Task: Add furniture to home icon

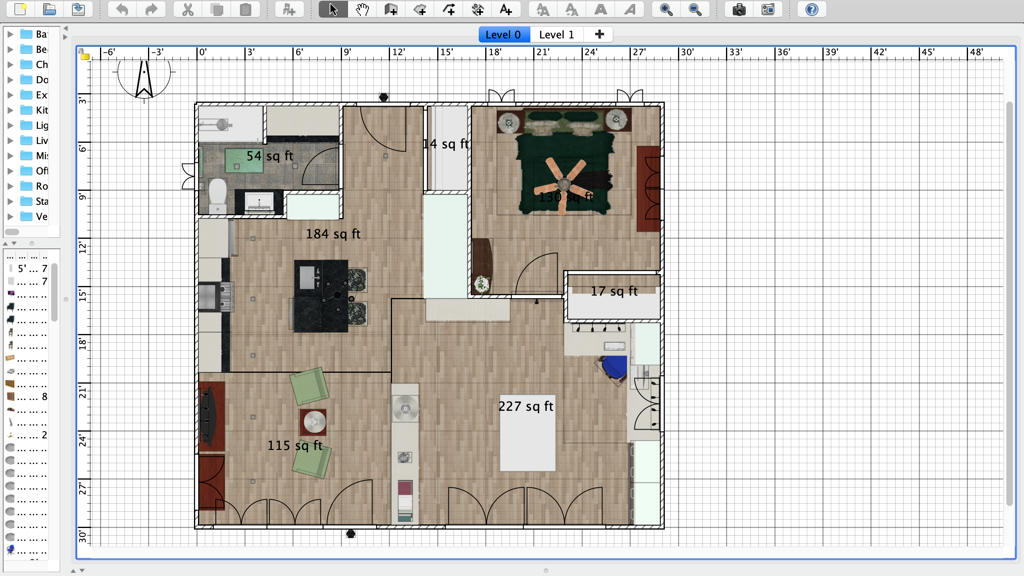Action: (288, 9)
